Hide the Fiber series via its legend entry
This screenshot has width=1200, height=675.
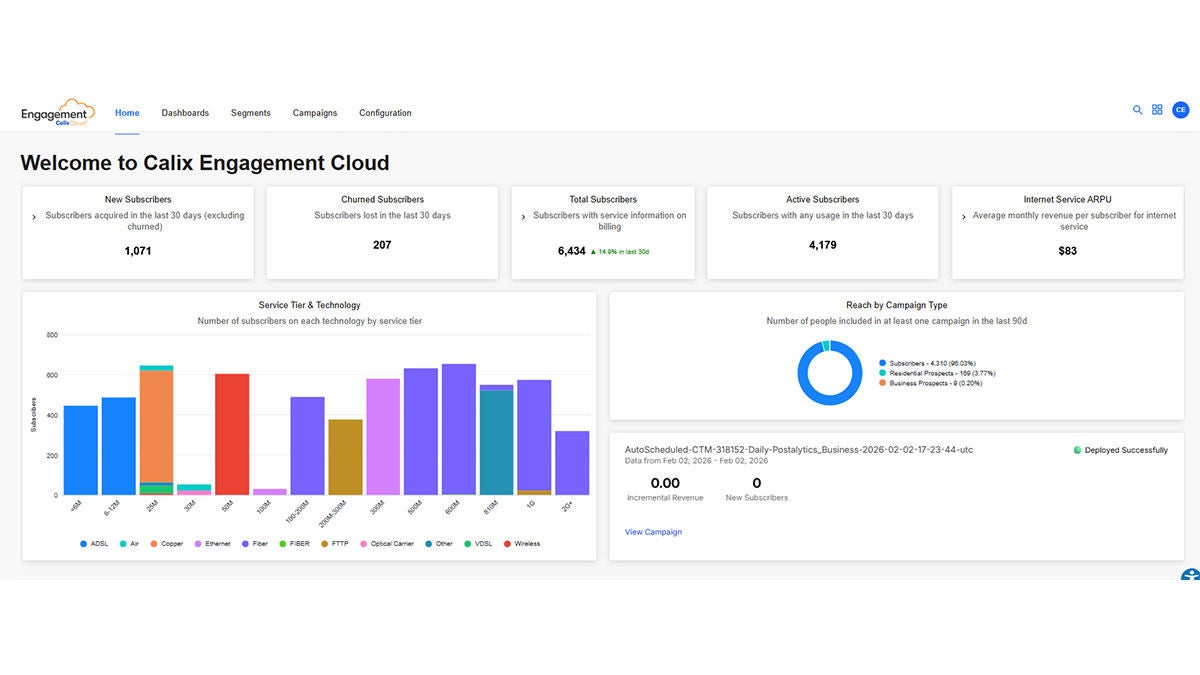[258, 543]
